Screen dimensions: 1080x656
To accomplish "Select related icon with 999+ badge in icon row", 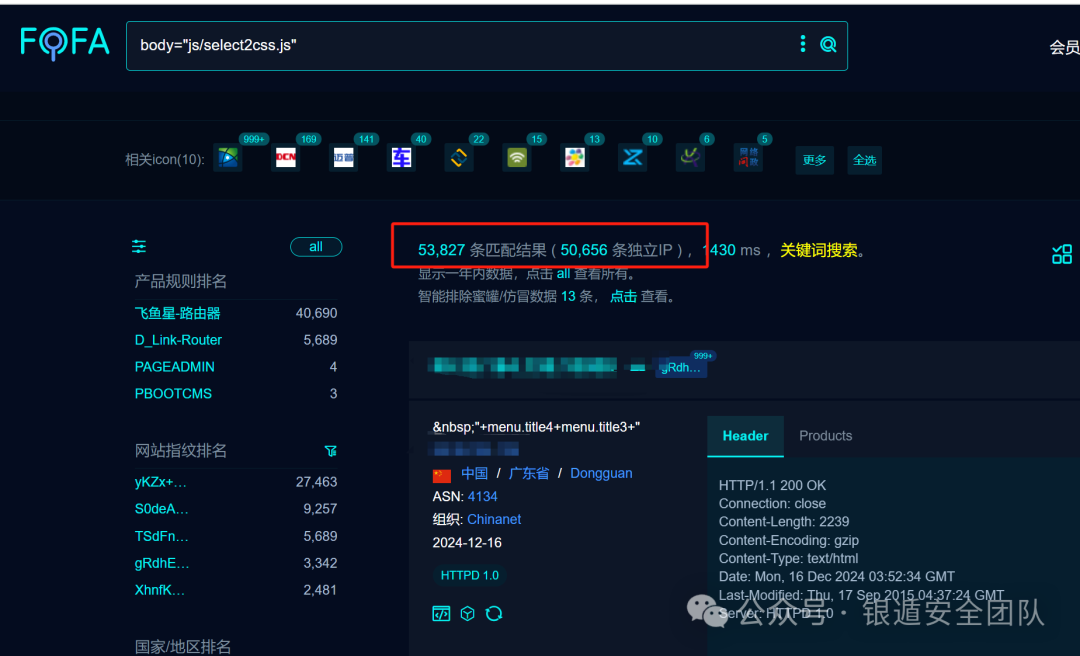I will tap(228, 158).
